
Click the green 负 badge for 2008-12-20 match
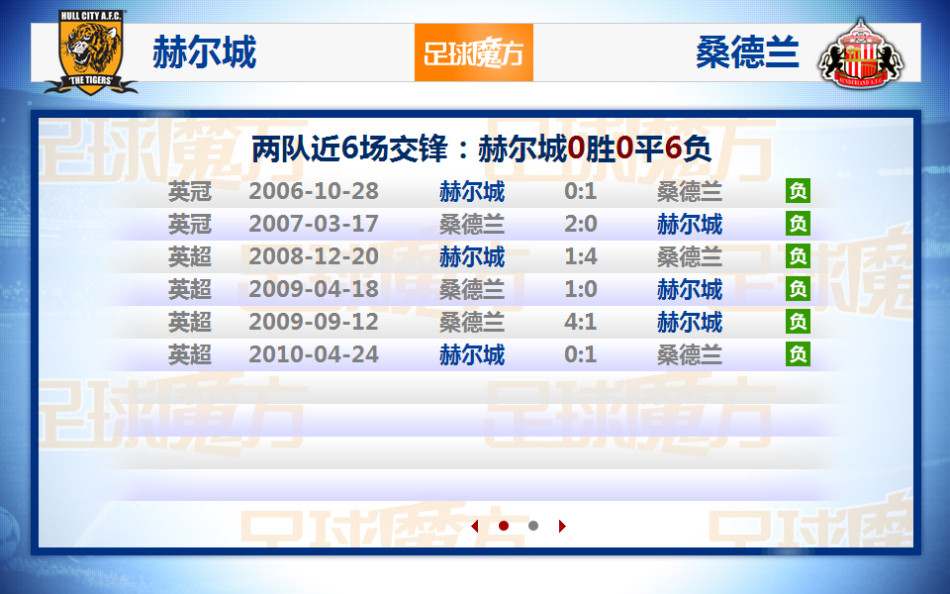(797, 256)
